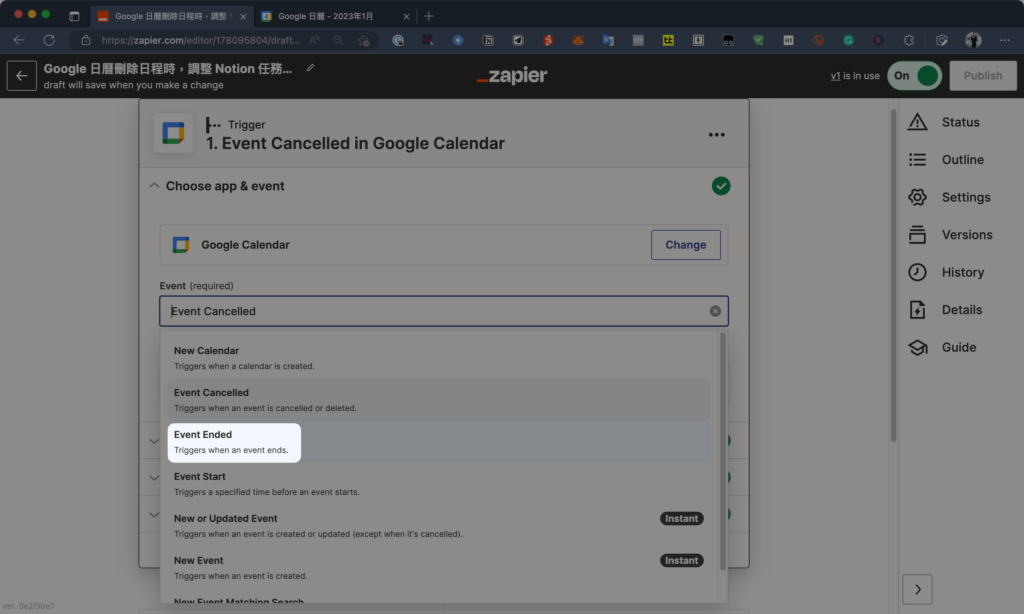Open the tab actions menu icon beside the window controls
1024x614 pixels.
74,16
